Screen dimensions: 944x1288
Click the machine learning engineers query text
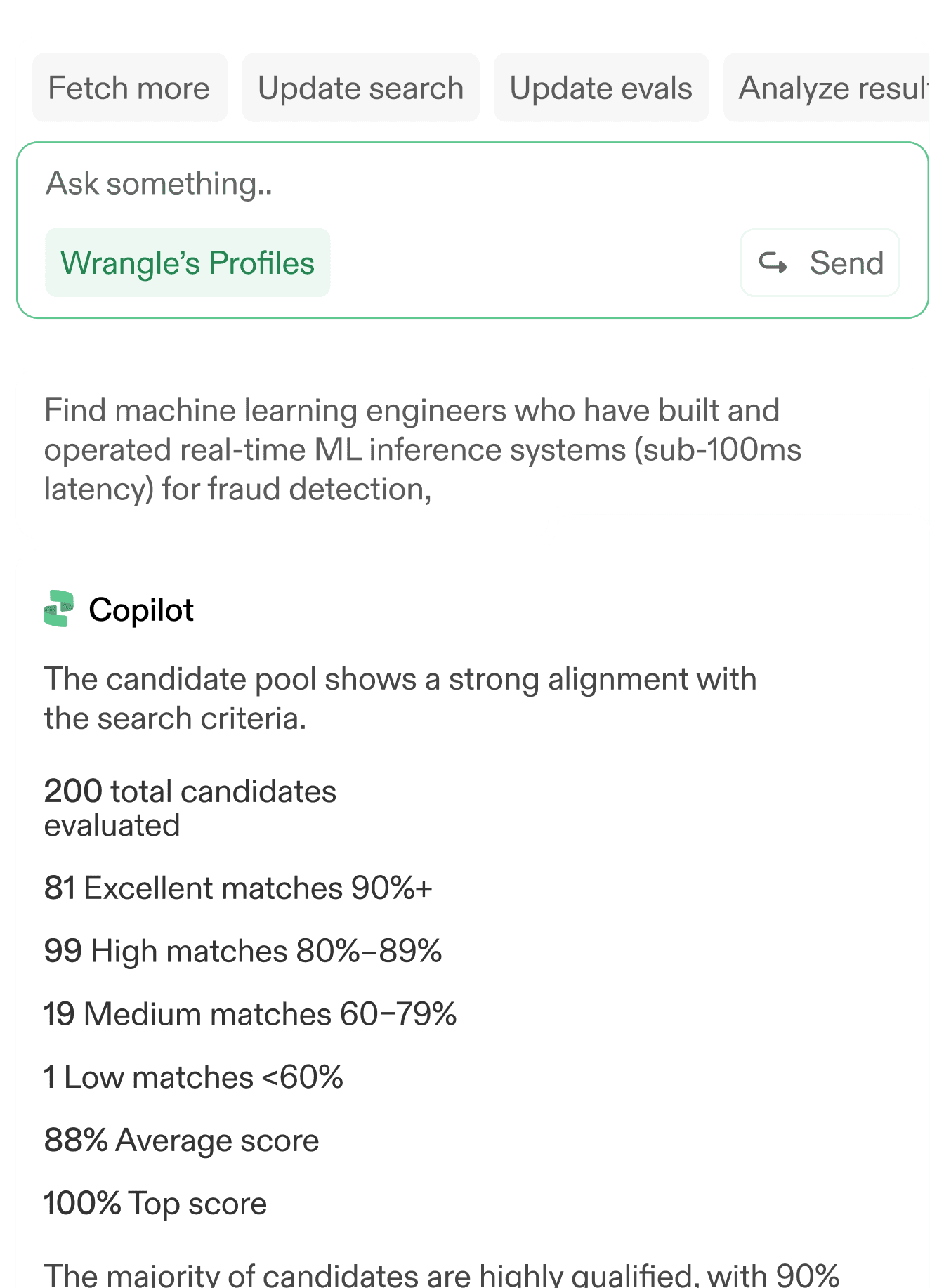423,449
